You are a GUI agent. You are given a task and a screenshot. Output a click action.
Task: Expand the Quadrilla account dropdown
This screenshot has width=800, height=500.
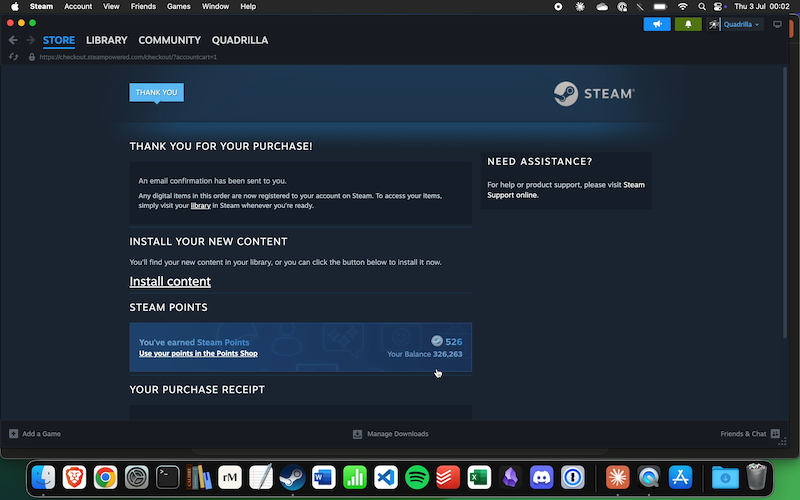click(741, 24)
